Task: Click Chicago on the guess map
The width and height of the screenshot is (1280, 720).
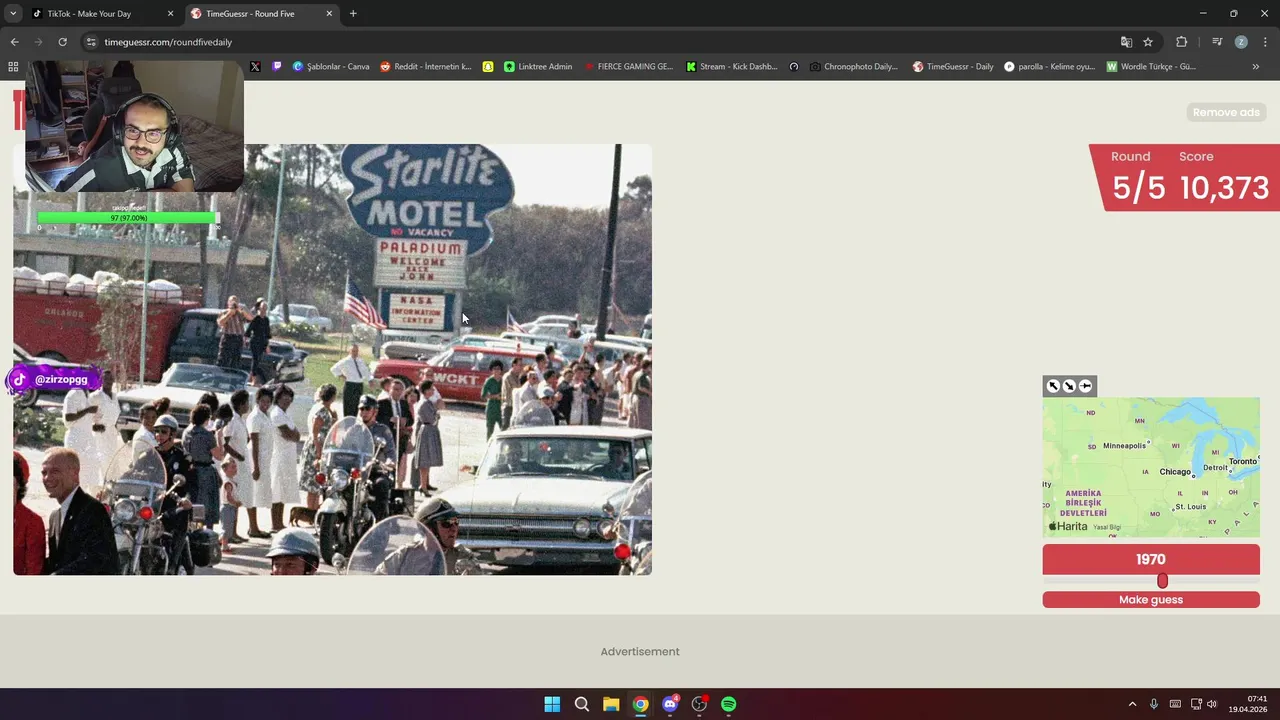Action: point(1175,472)
